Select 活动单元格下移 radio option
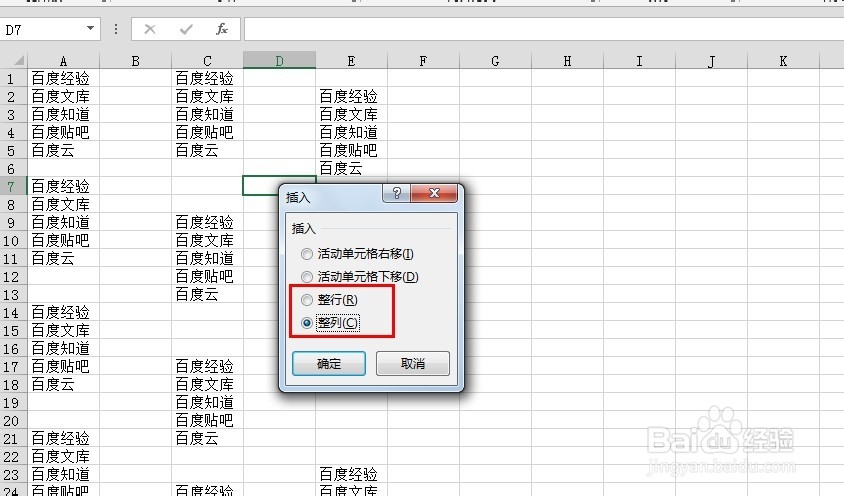Image resolution: width=844 pixels, height=496 pixels. (360, 277)
